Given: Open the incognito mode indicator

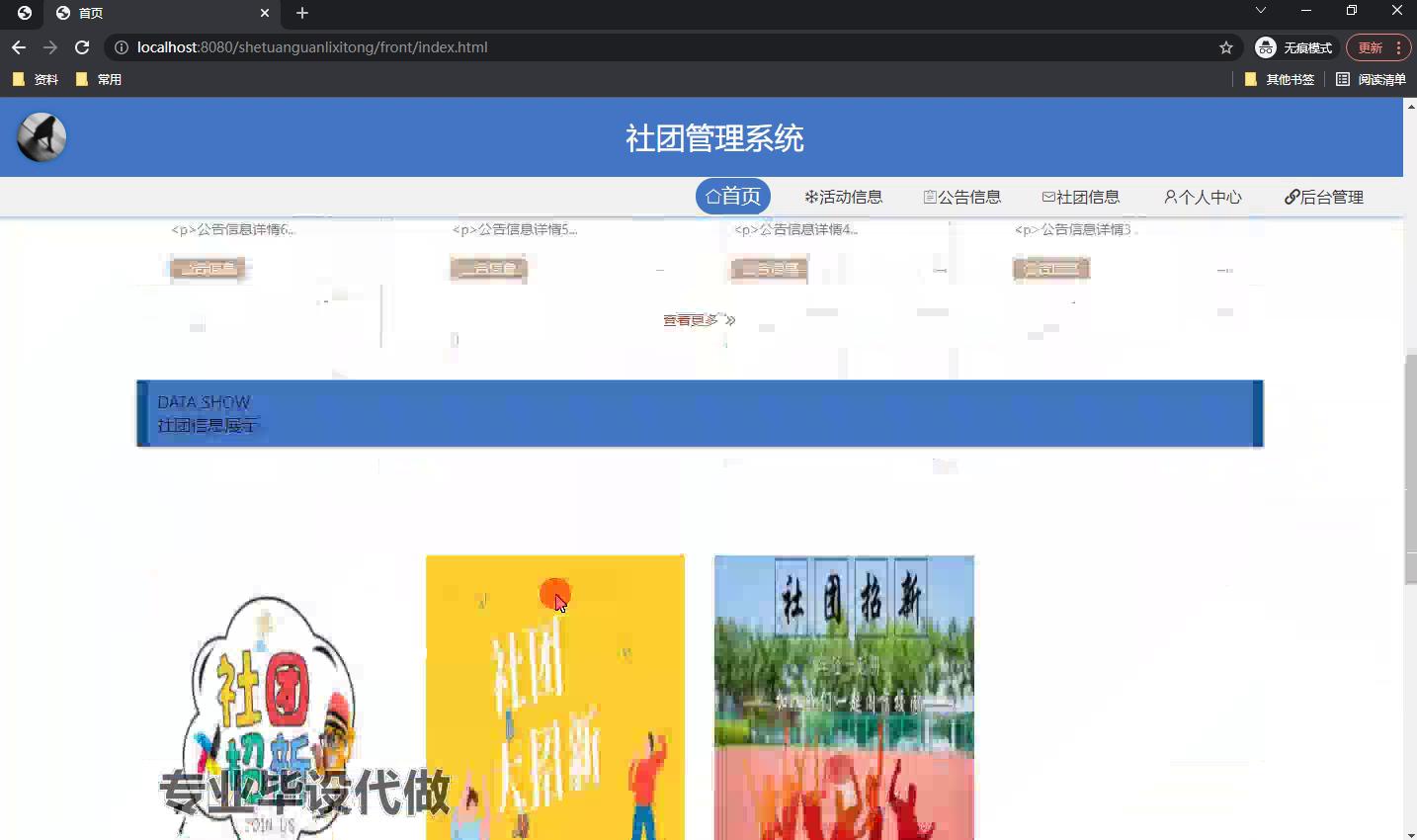Looking at the screenshot, I should (x=1293, y=47).
